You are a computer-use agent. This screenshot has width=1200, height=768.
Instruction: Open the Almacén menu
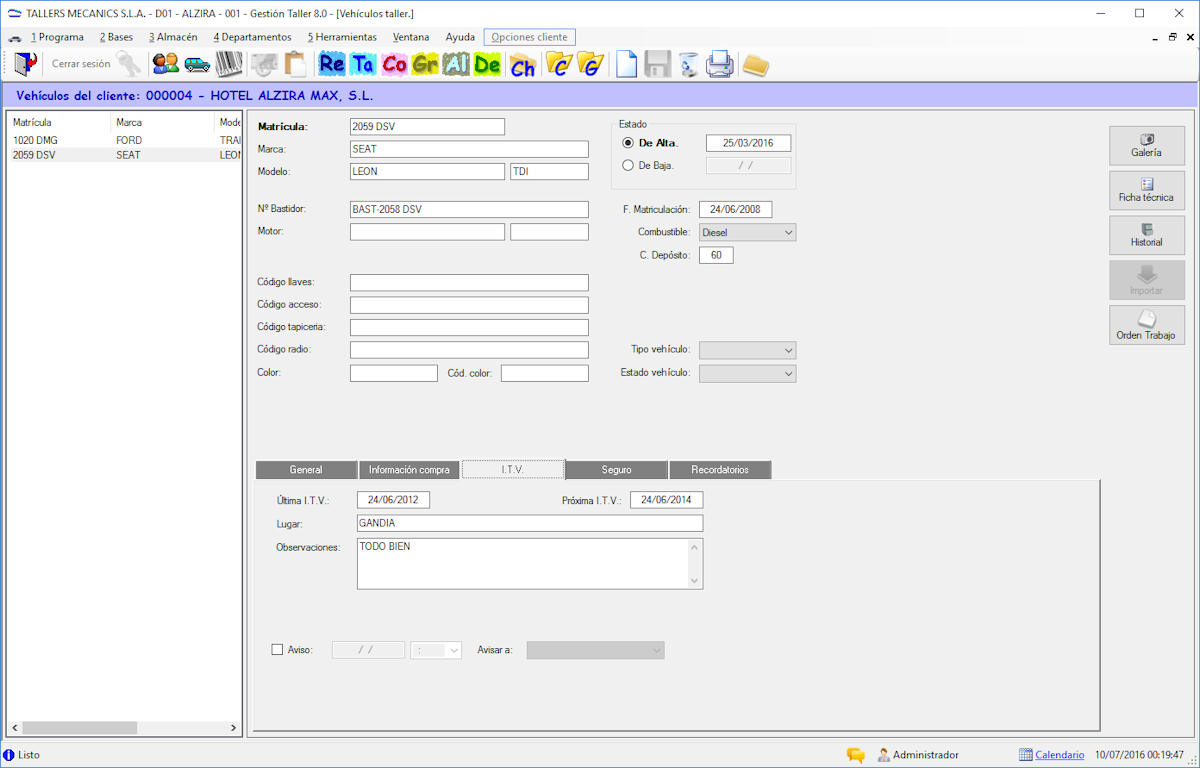(x=173, y=37)
